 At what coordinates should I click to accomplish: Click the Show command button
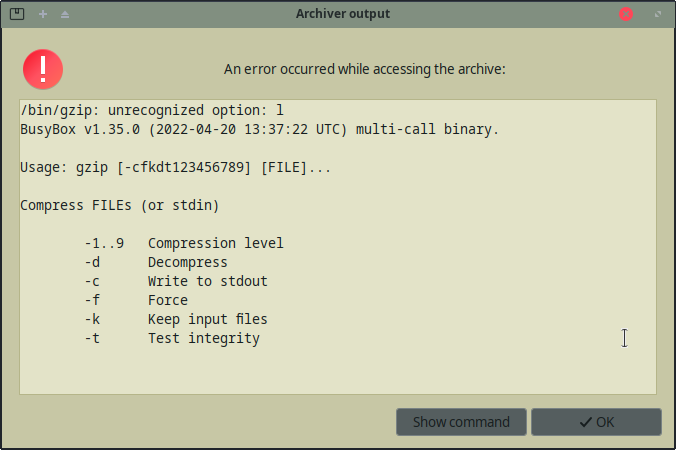461,422
